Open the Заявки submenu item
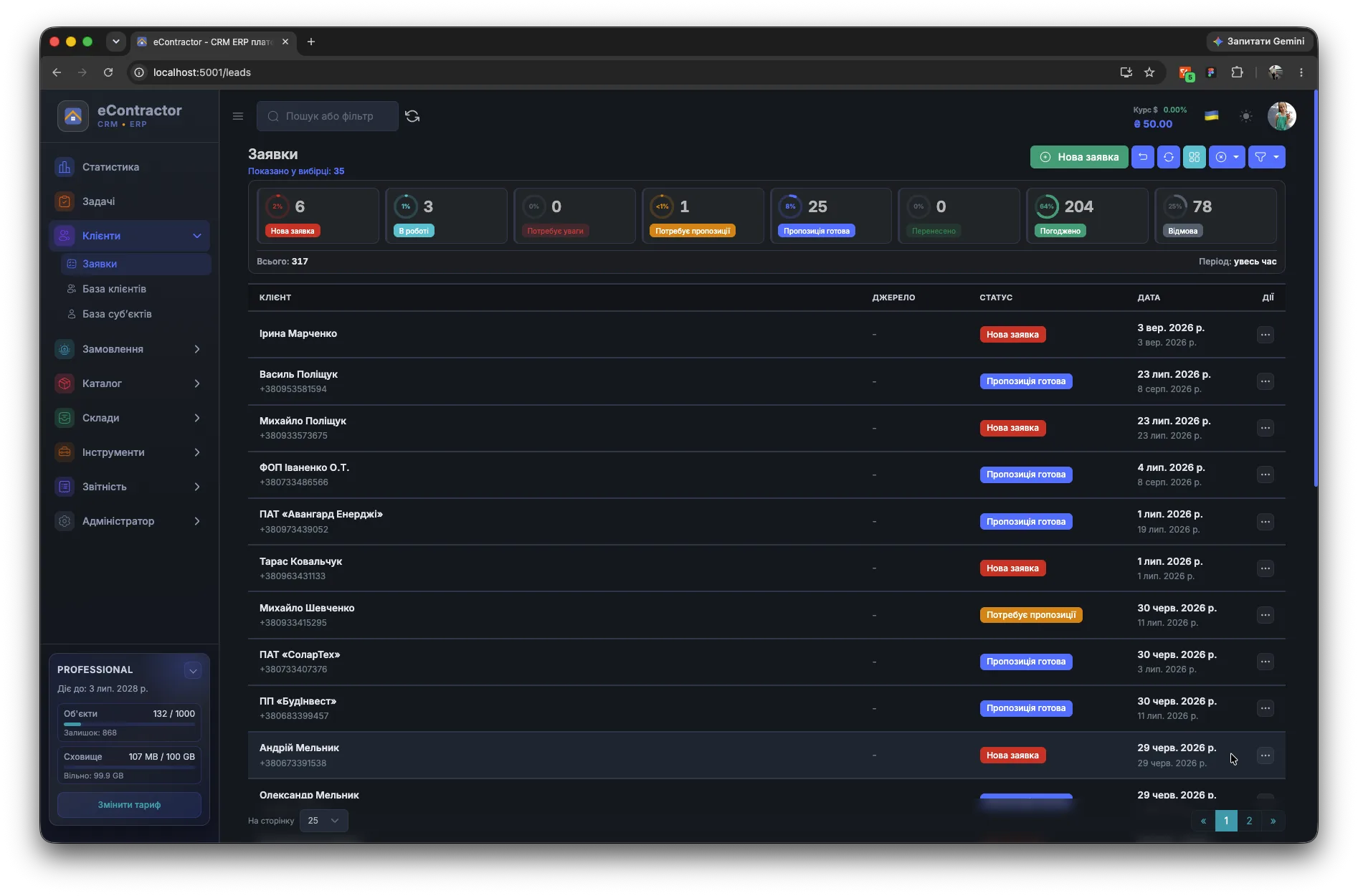1358x896 pixels. pyautogui.click(x=136, y=264)
